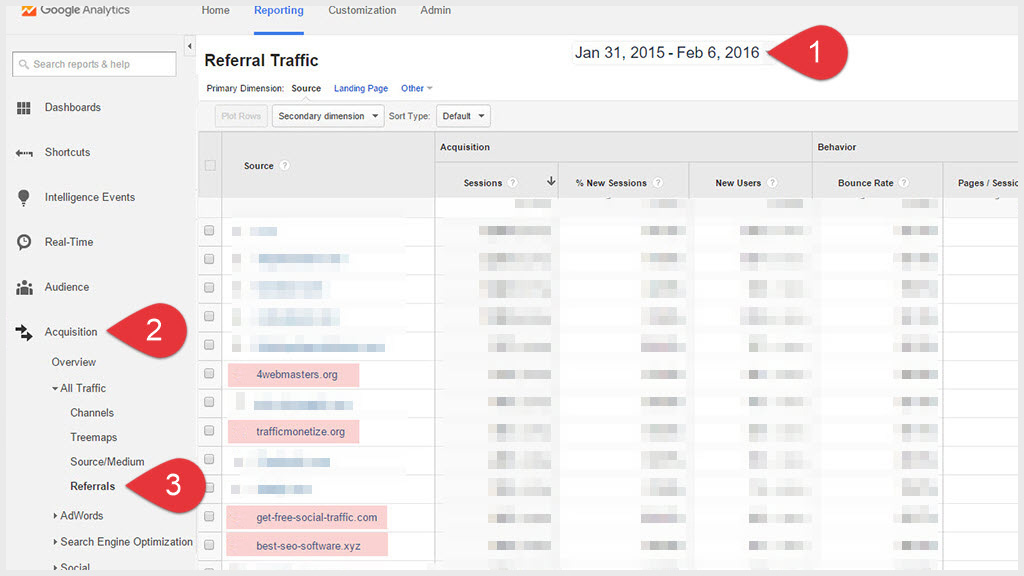The image size is (1024, 576).
Task: Sort by the Sessions column header
Action: tap(483, 183)
